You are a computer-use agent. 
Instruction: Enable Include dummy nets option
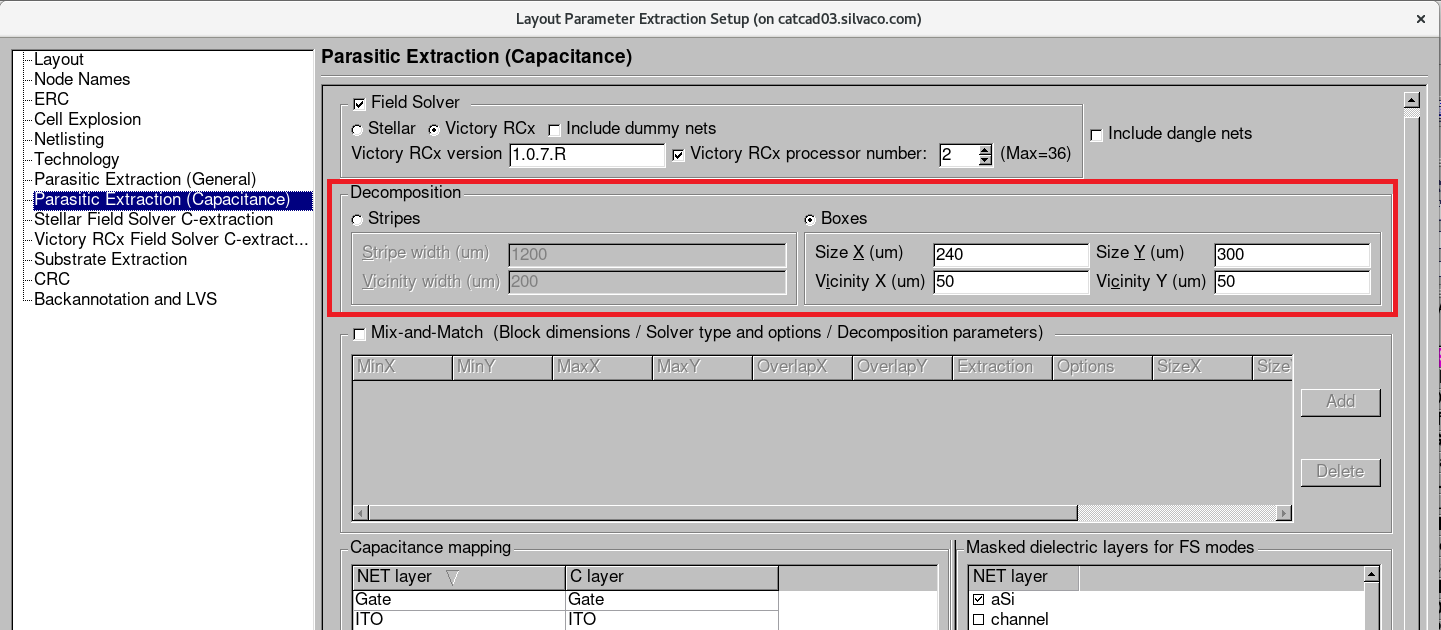(554, 130)
